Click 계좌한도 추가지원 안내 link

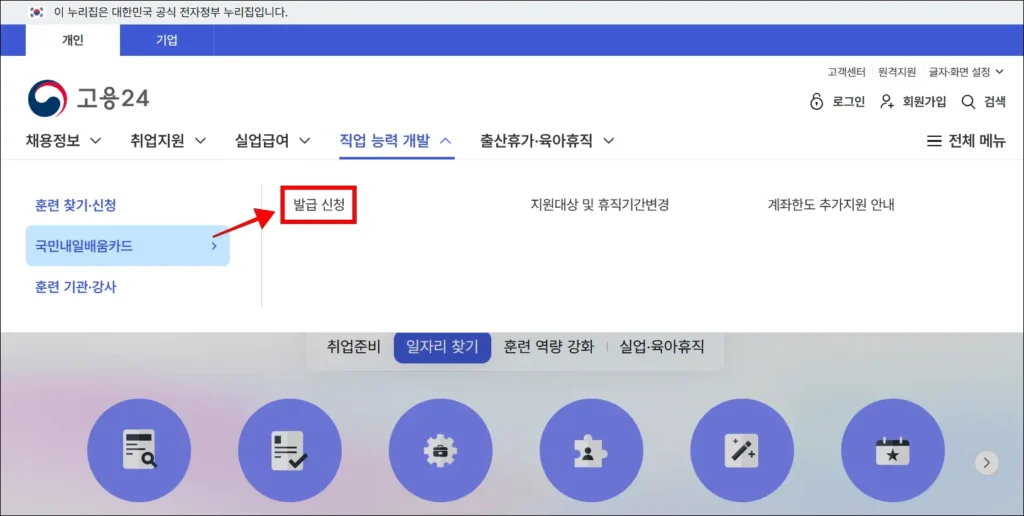[x=831, y=204]
